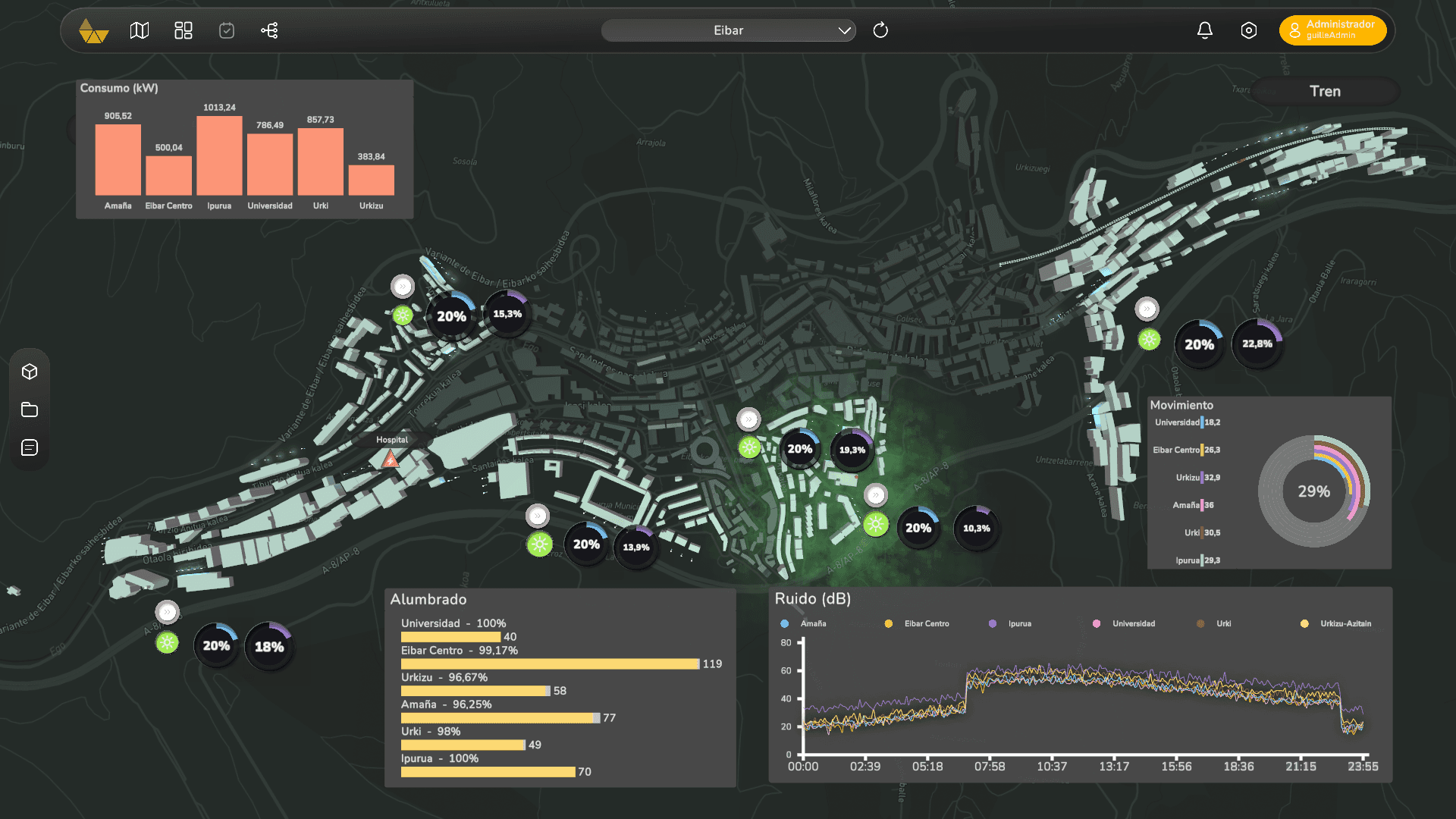This screenshot has height=819, width=1456.
Task: Click the refresh icon beside Eibar selector
Action: pyautogui.click(x=880, y=30)
